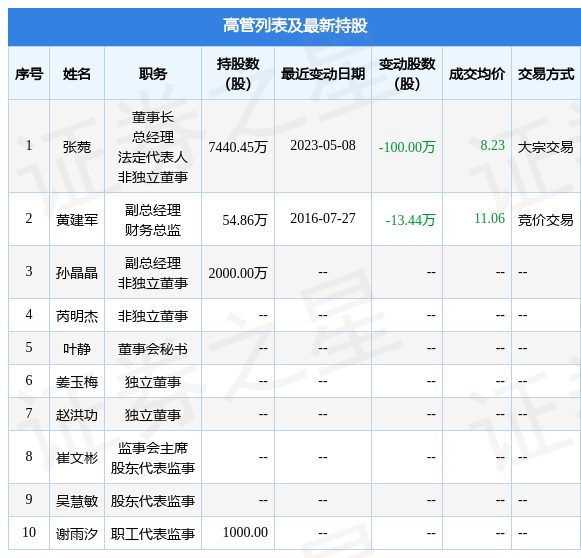The width and height of the screenshot is (581, 558).
Task: Select the 竞价交易 cell
Action: [545, 220]
